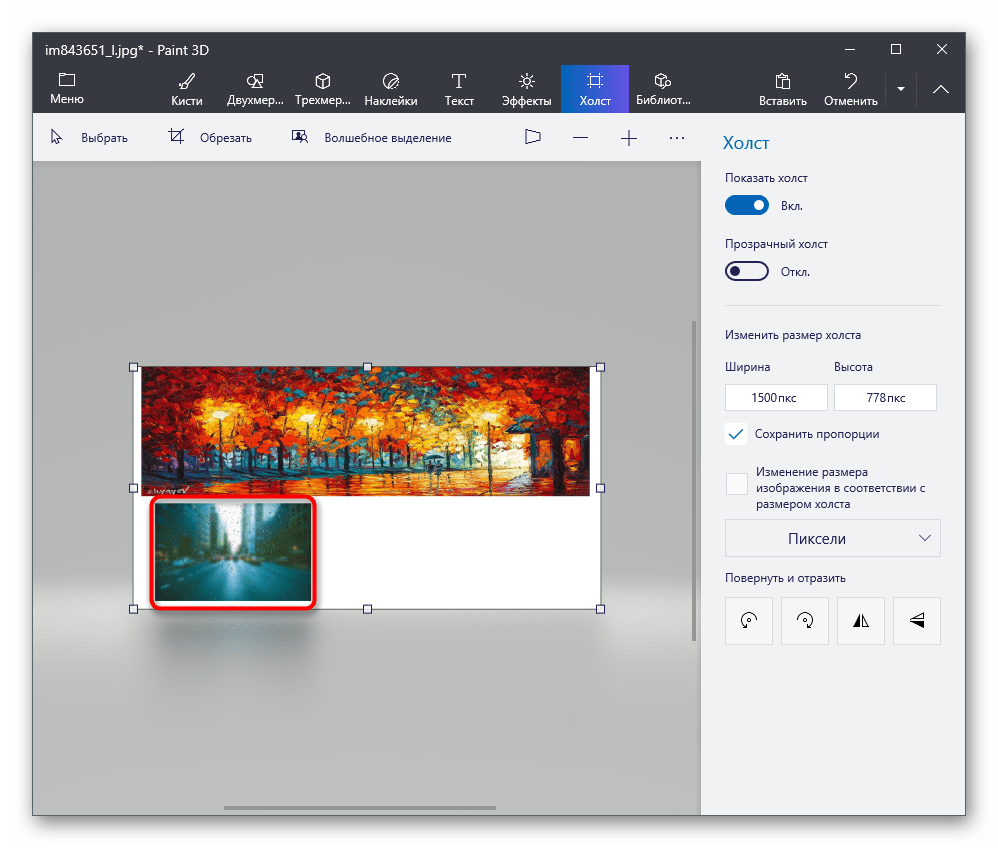Uncheck Lock aspect ratio (Сохранить пропорции)
Image resolution: width=998 pixels, height=848 pixels.
point(737,434)
